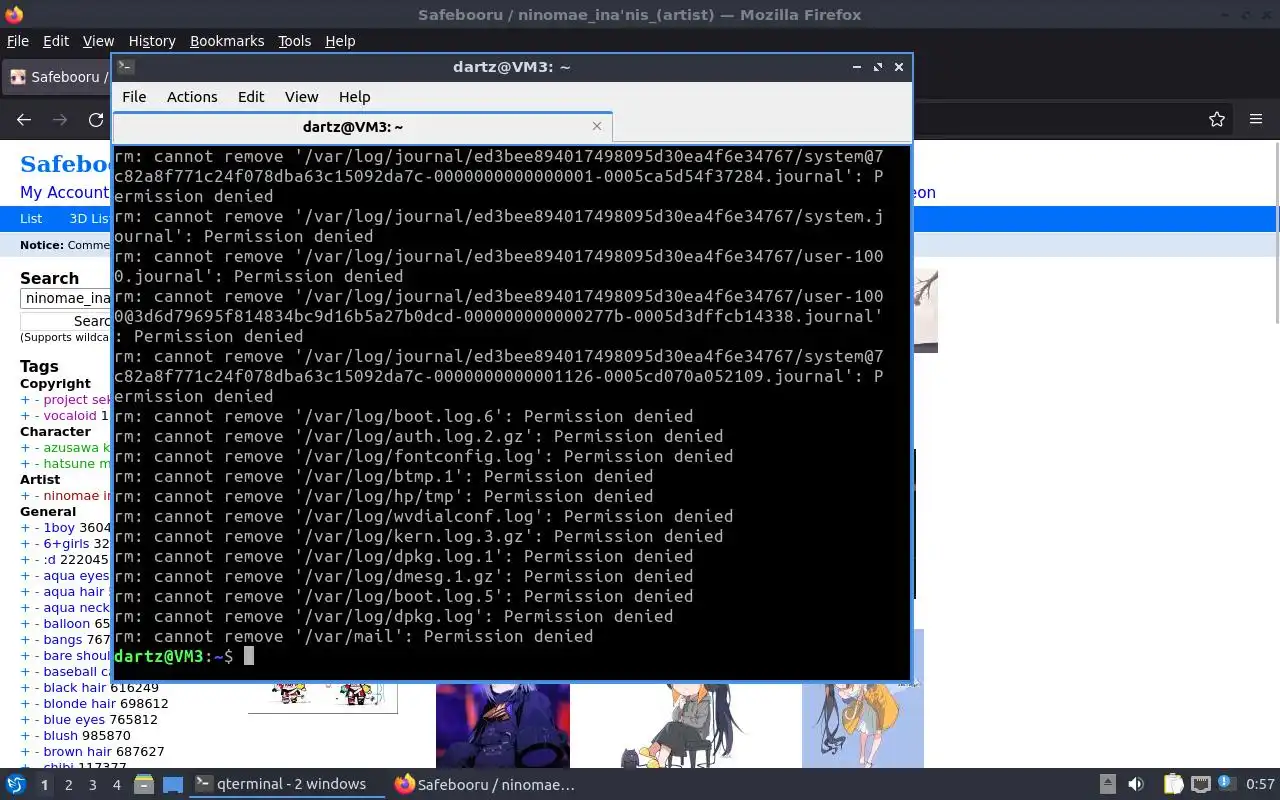The height and width of the screenshot is (800, 1280).
Task: Open the qterminal Edit menu
Action: click(251, 97)
